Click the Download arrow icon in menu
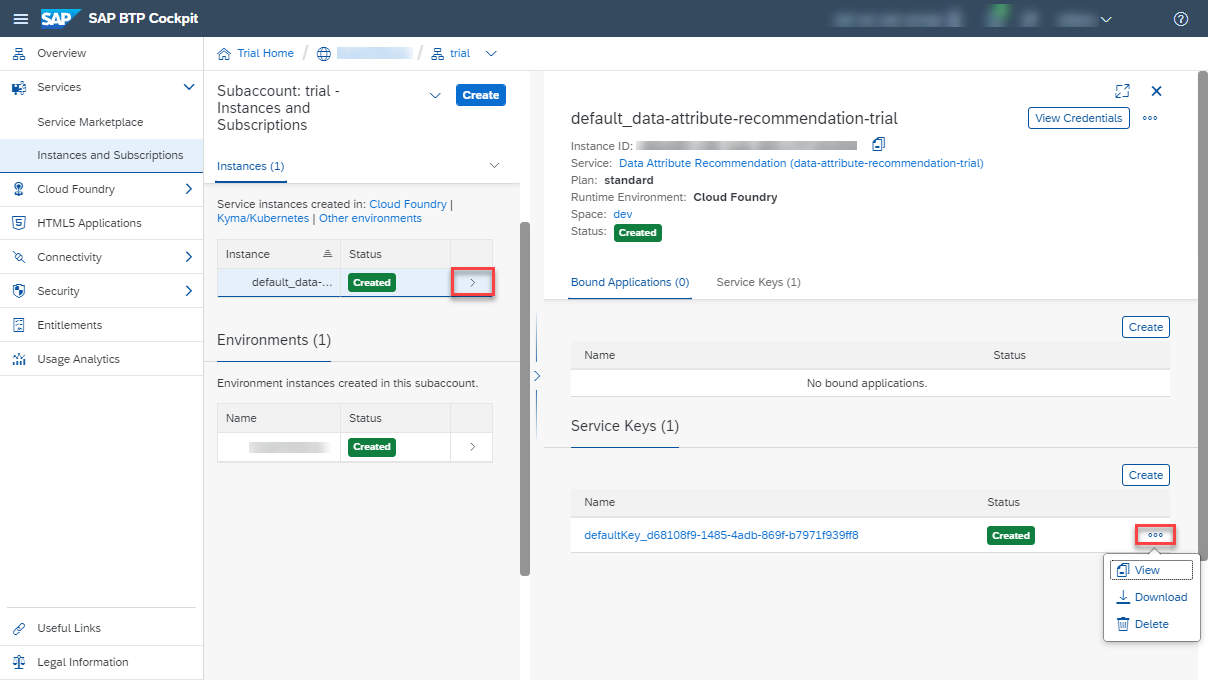The height and width of the screenshot is (680, 1208). [1123, 597]
